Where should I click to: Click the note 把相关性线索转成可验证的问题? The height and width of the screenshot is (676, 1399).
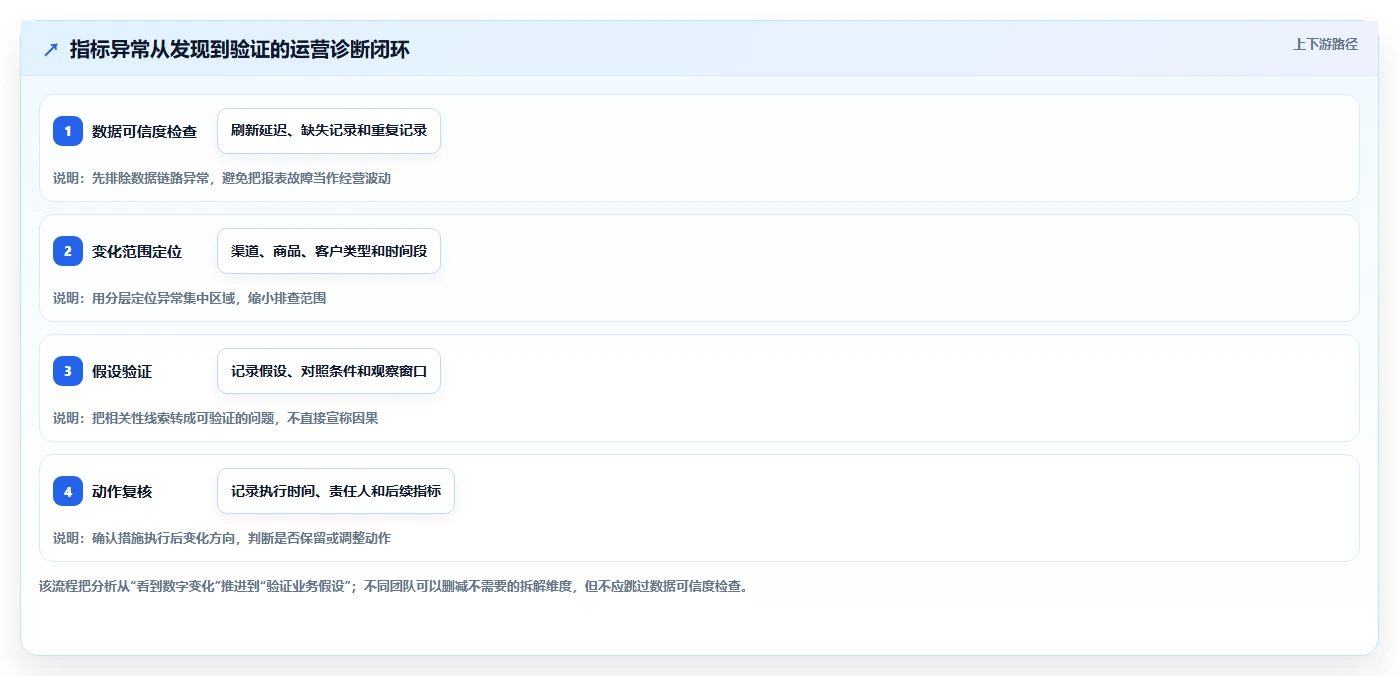[184, 418]
